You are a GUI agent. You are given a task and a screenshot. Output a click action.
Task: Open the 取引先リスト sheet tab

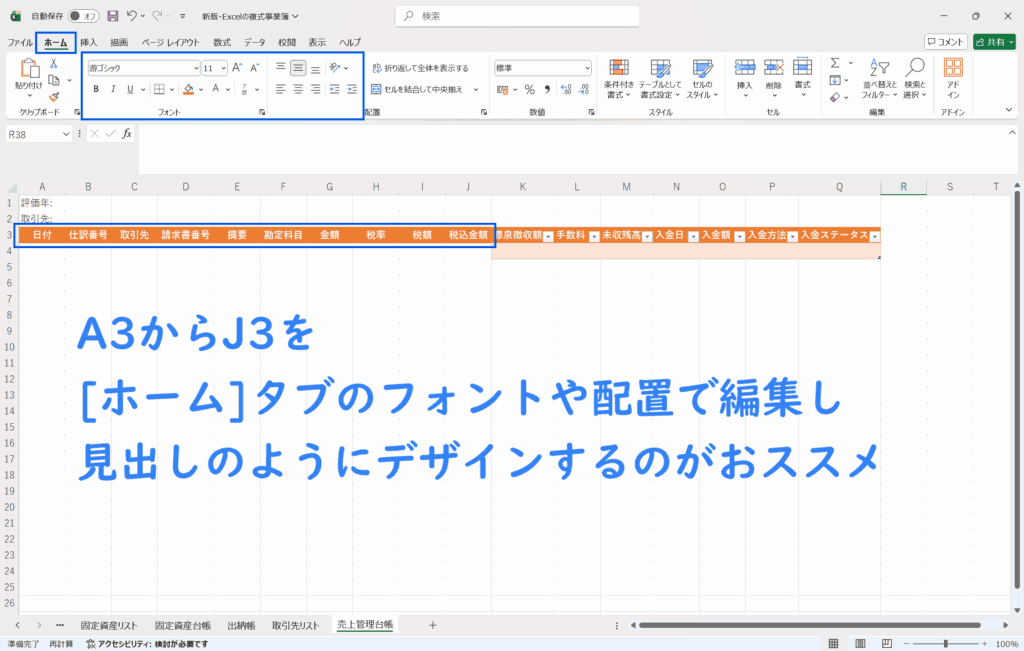point(296,625)
